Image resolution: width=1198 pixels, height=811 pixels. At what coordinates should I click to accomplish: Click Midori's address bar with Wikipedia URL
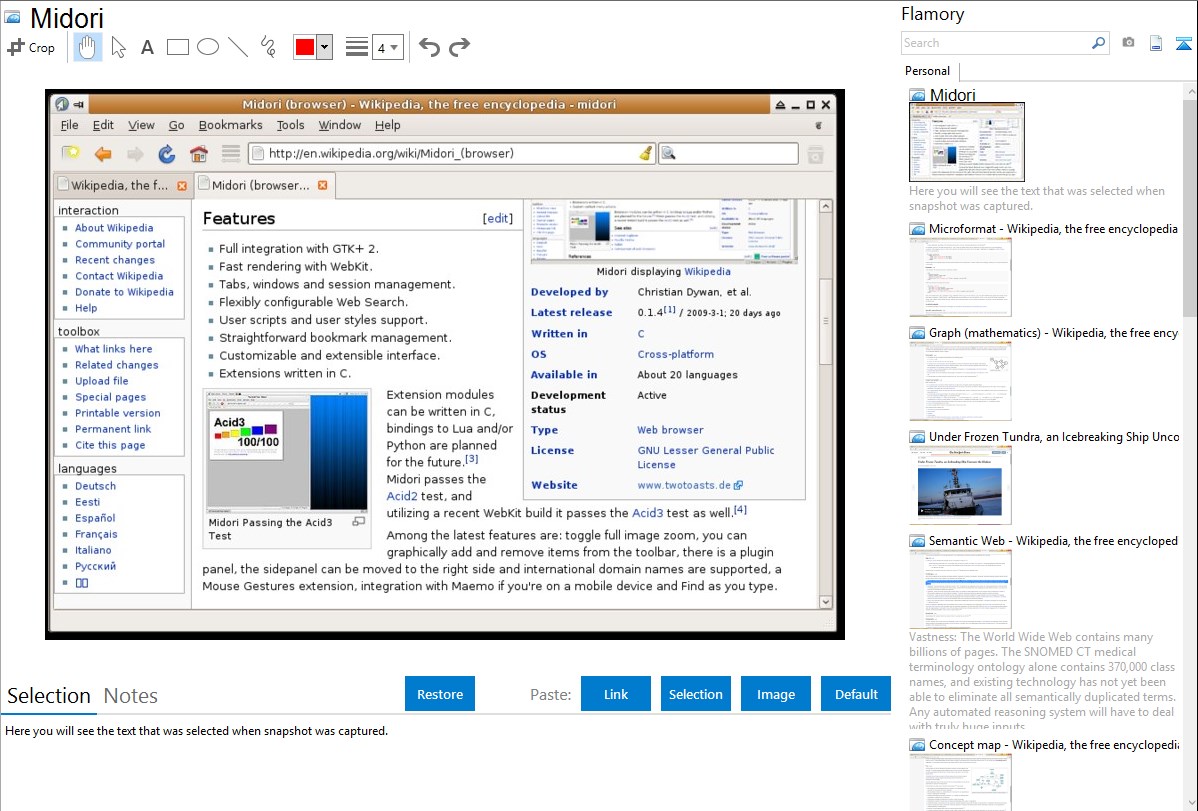tap(452, 154)
